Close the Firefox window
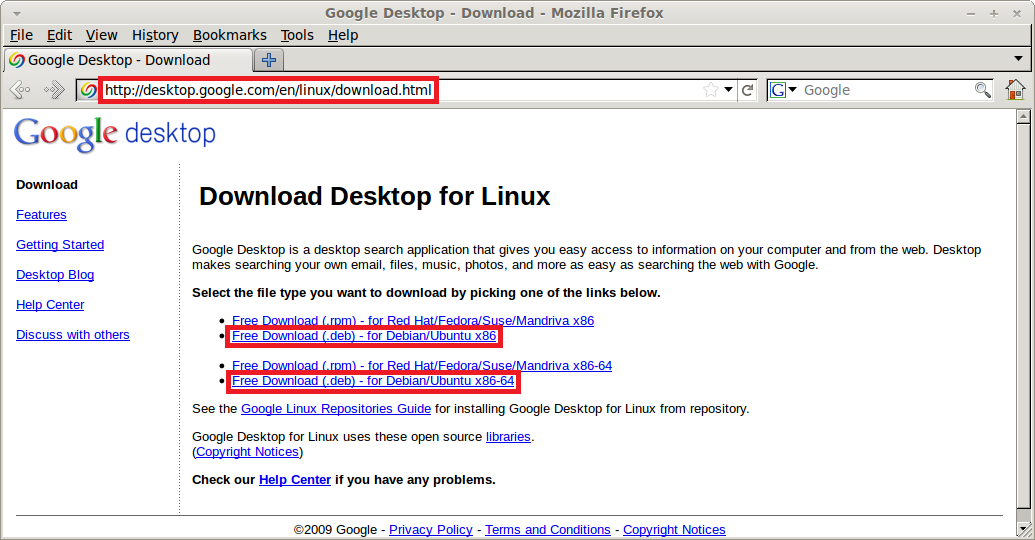The image size is (1035, 540). tap(1017, 13)
